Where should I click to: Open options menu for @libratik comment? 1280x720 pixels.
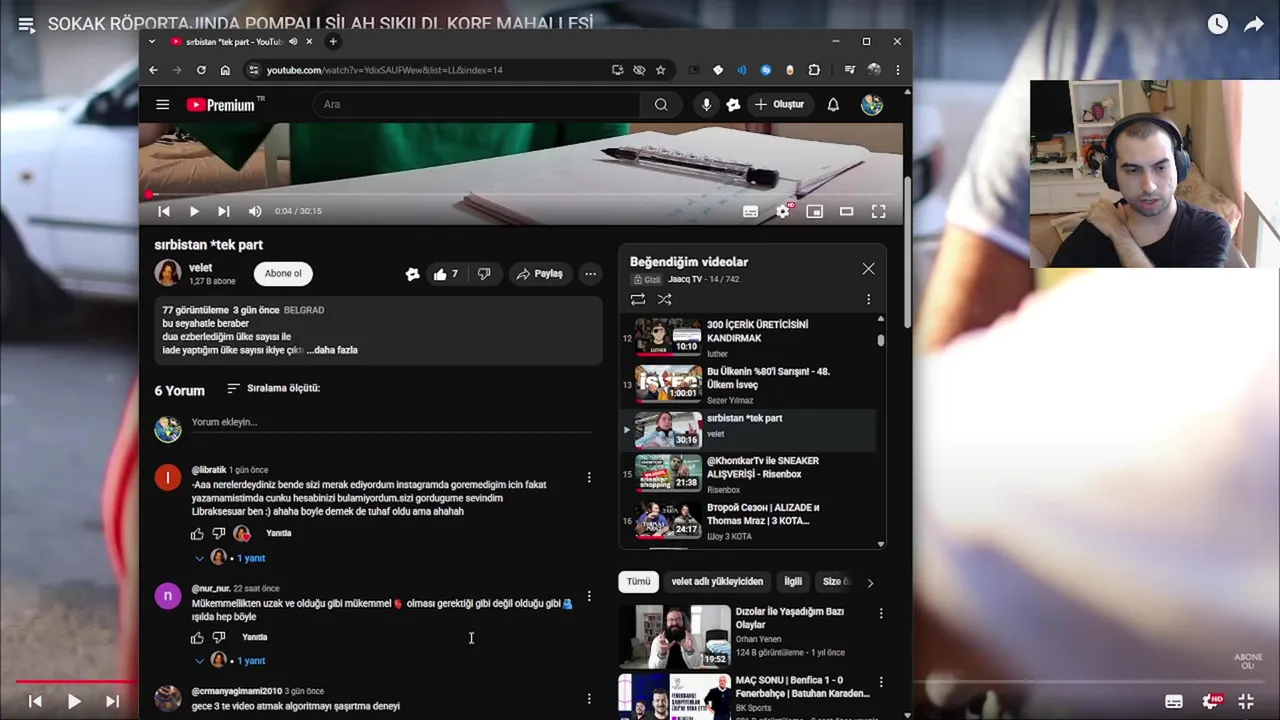click(x=589, y=478)
